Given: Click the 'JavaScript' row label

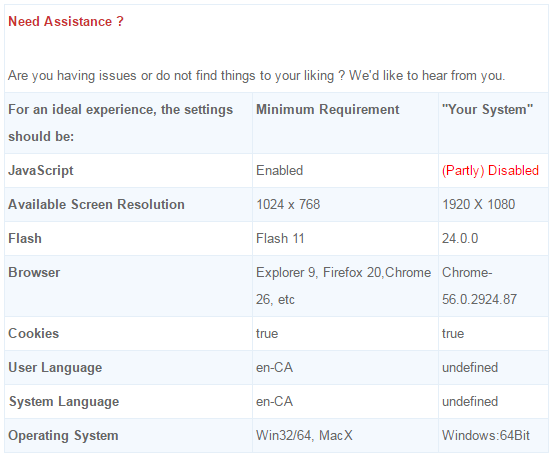Looking at the screenshot, I should point(41,171).
